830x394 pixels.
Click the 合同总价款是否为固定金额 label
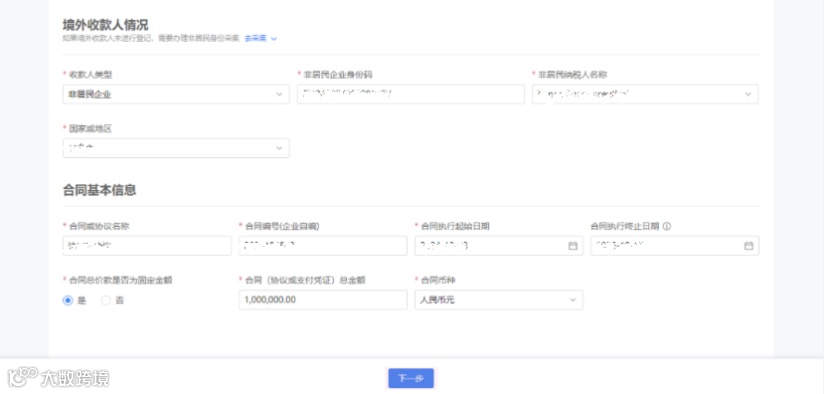pyautogui.click(x=121, y=280)
